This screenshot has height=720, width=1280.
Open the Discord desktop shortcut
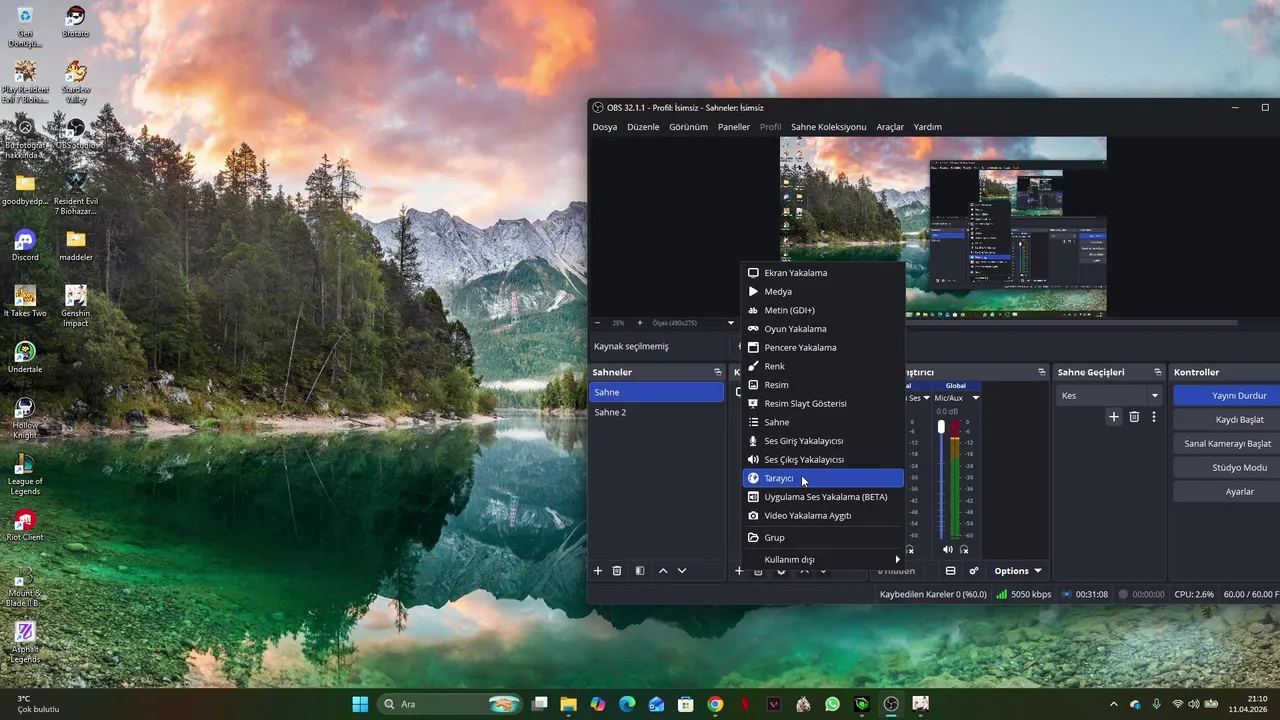pyautogui.click(x=25, y=245)
